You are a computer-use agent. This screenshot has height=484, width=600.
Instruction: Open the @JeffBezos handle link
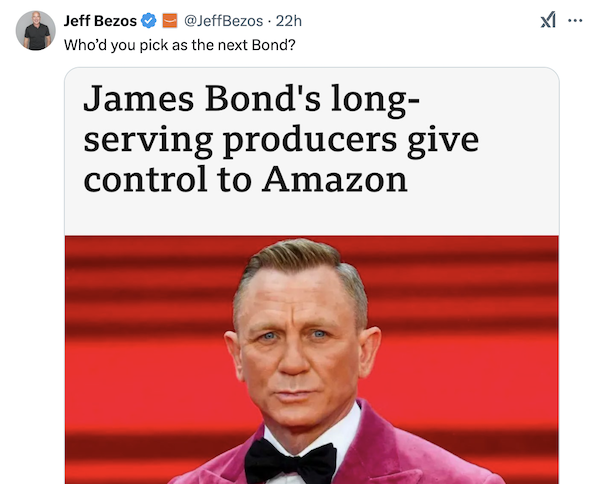point(223,21)
